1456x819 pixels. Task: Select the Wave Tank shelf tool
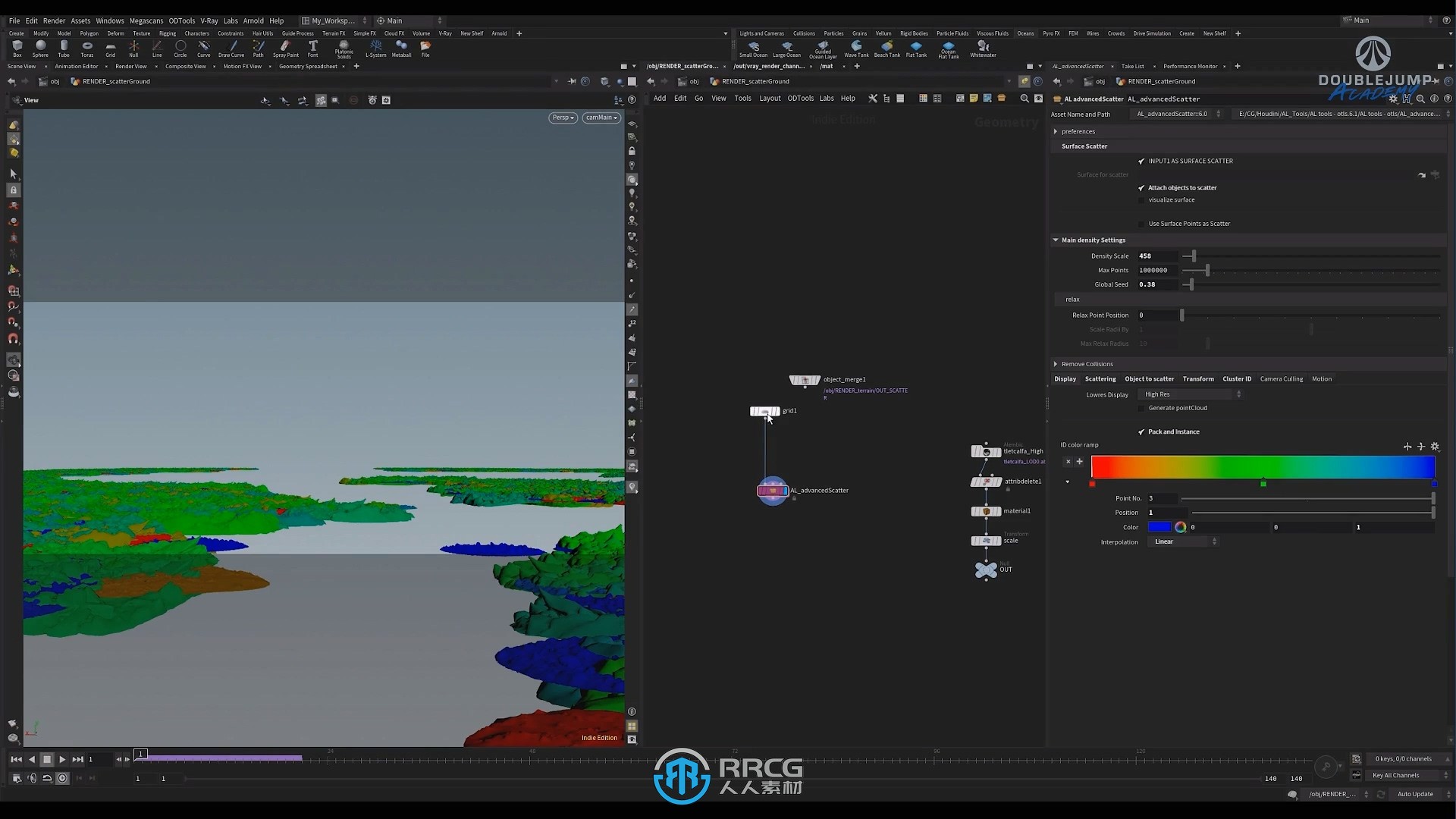(x=856, y=49)
